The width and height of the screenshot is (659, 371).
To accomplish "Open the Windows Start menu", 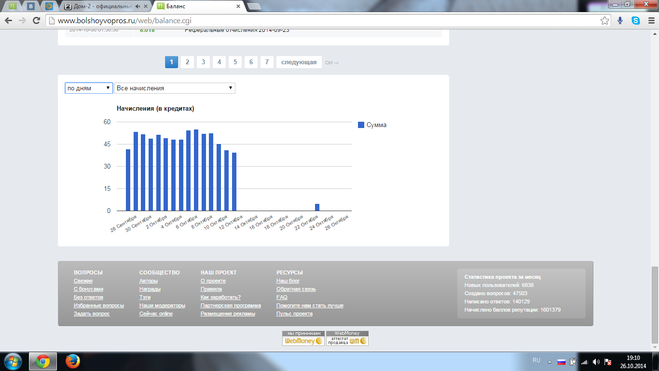I will click(13, 361).
